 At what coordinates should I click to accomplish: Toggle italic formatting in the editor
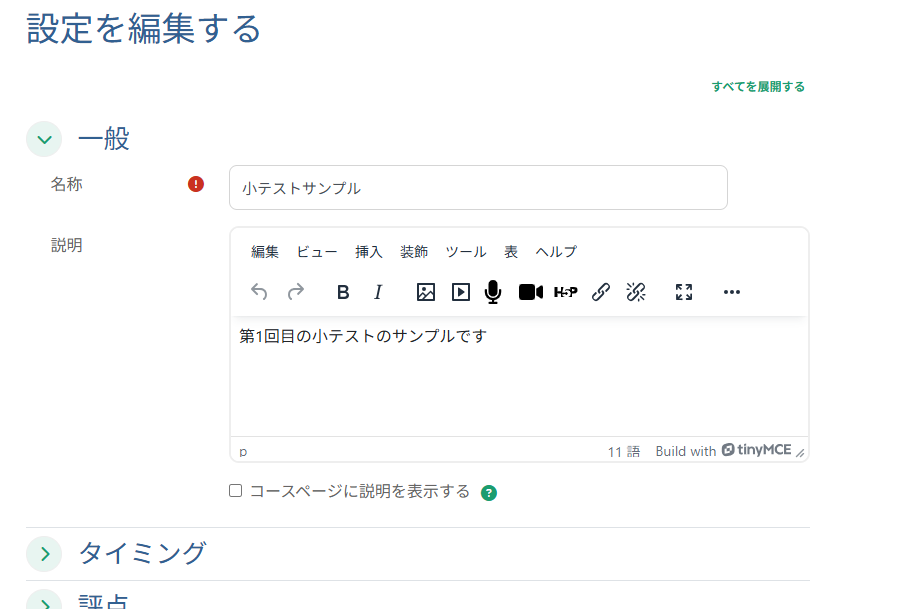[378, 292]
